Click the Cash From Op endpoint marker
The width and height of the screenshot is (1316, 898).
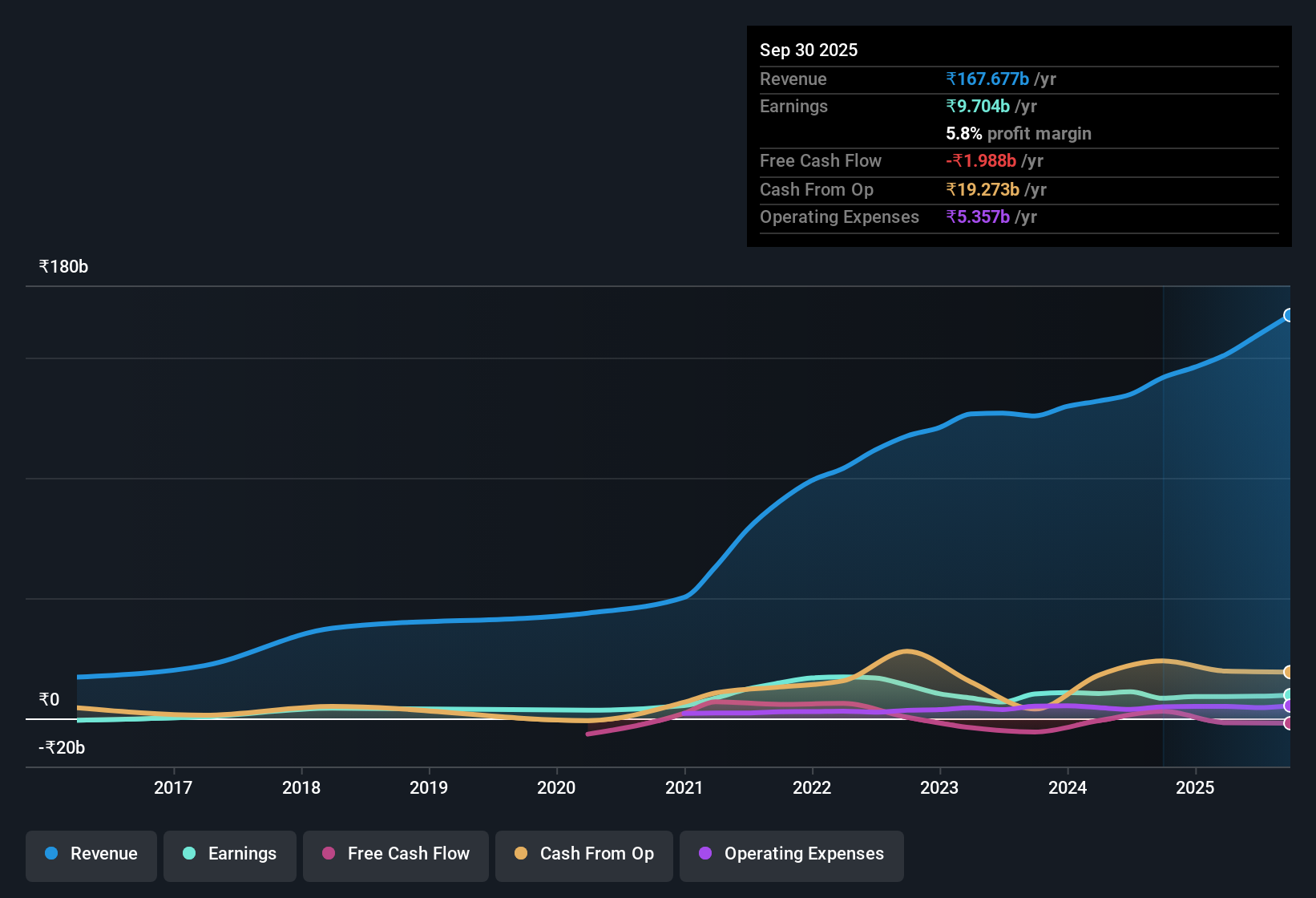tap(1290, 672)
